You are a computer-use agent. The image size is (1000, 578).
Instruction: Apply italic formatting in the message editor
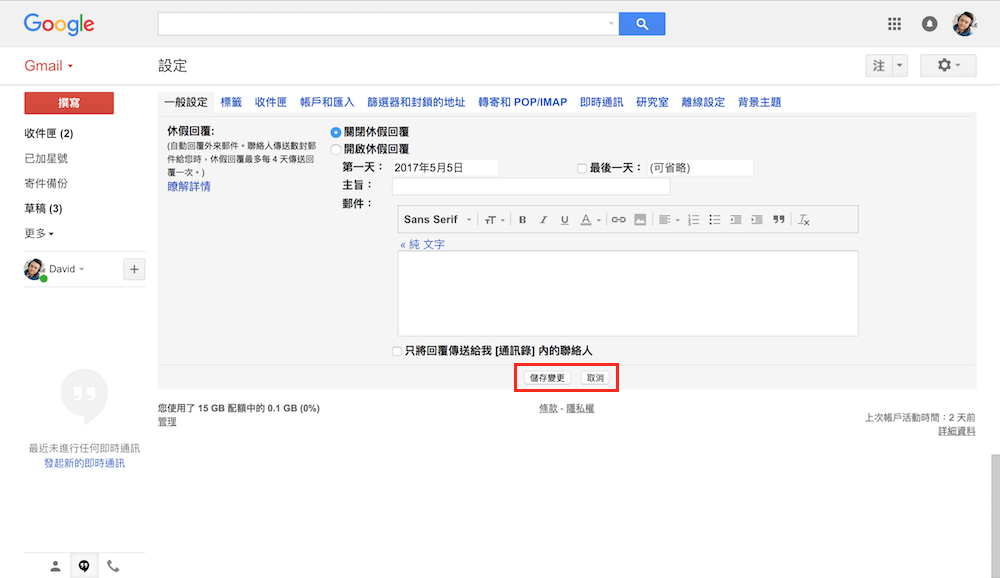(544, 220)
